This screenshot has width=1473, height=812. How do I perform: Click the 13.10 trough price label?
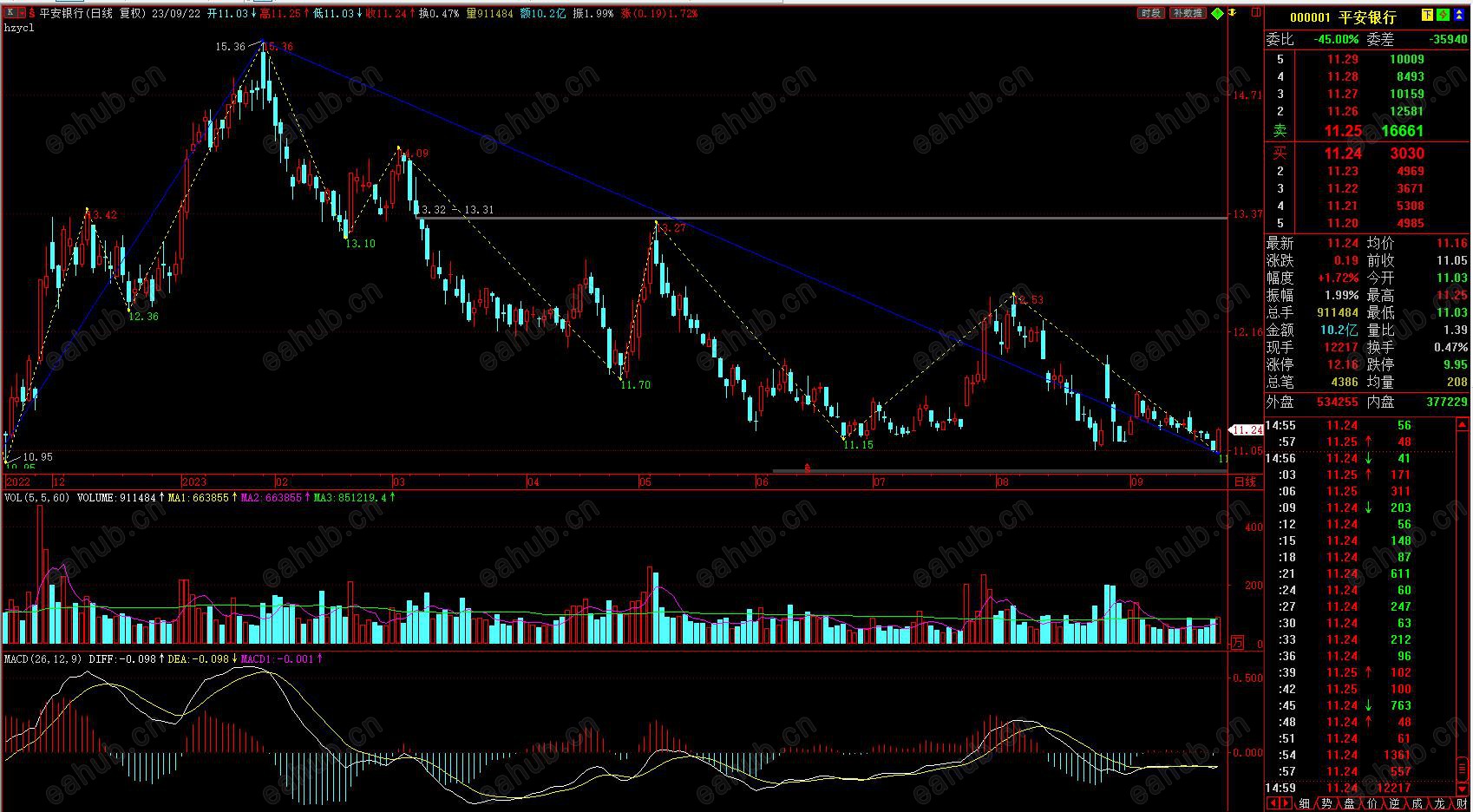coord(360,244)
